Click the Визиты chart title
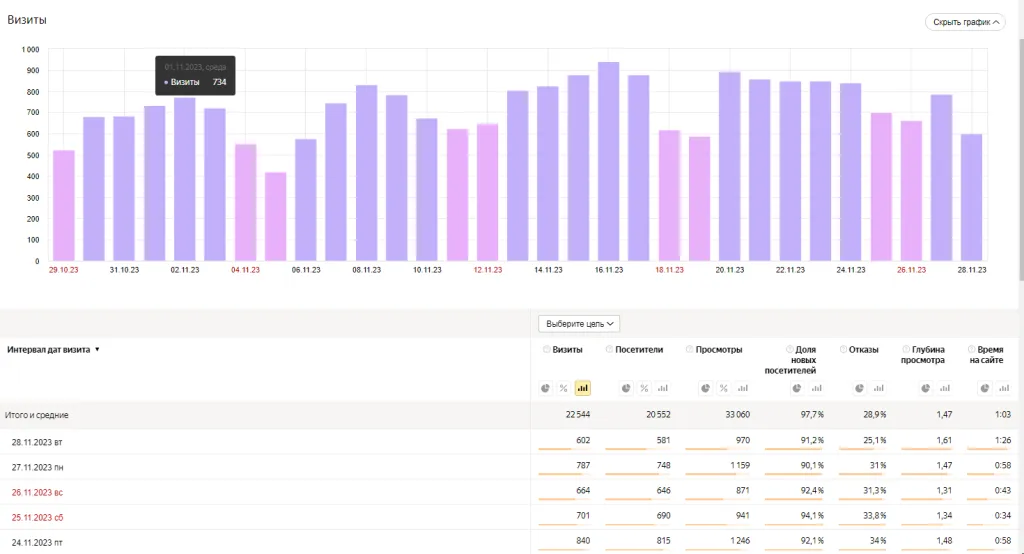Viewport: 1024px width, 554px height. [x=27, y=20]
